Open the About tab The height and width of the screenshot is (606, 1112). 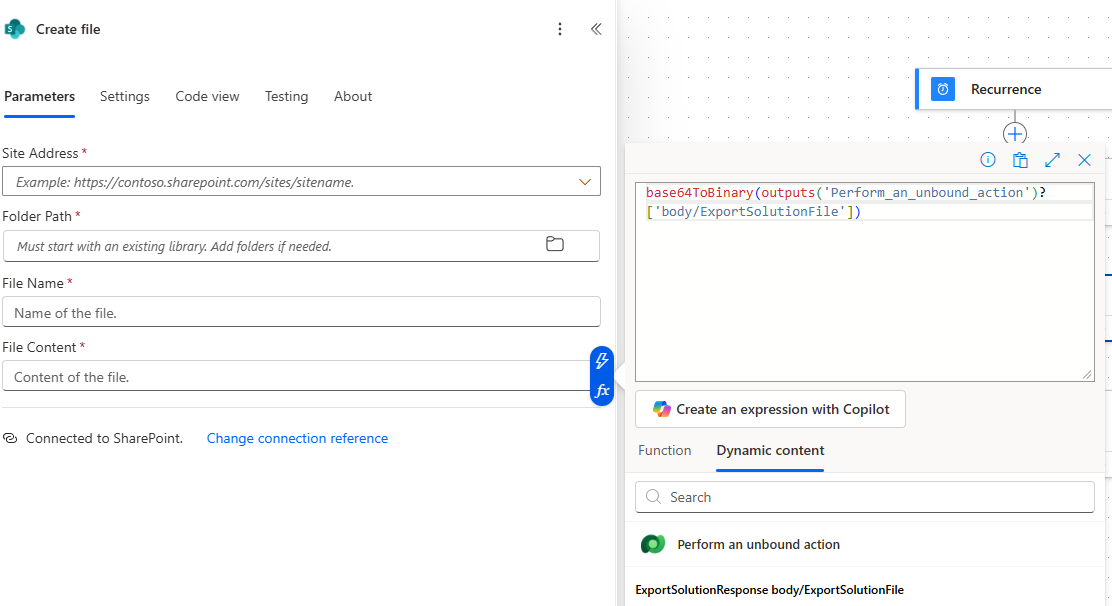(x=352, y=96)
